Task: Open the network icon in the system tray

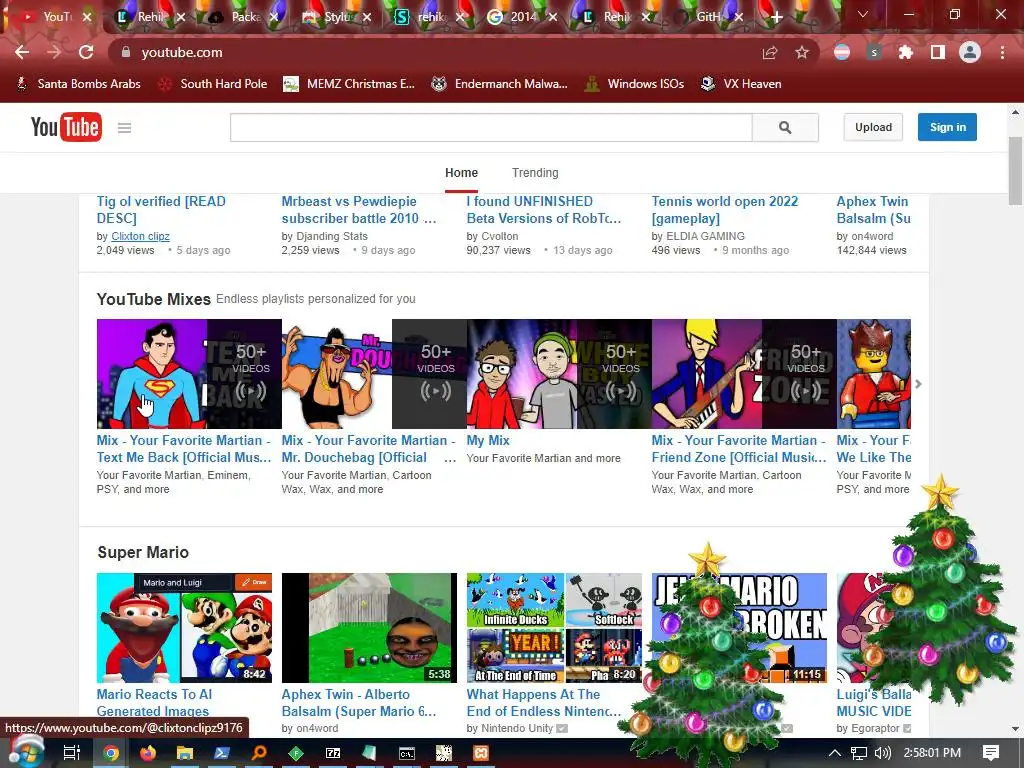Action: click(859, 753)
